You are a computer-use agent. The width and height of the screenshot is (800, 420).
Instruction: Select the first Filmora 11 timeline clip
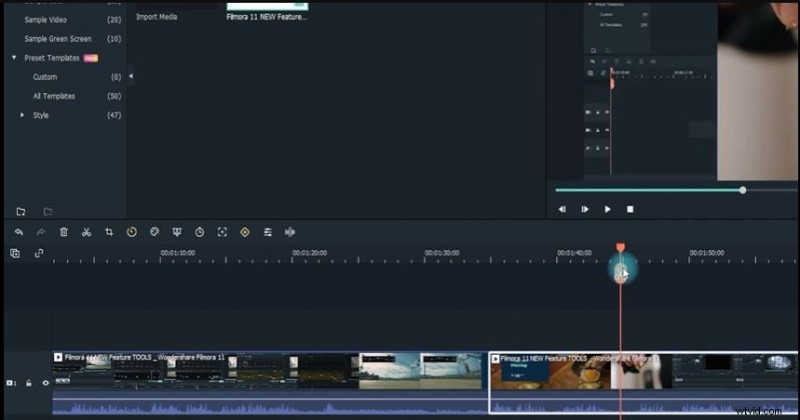[x=270, y=383]
